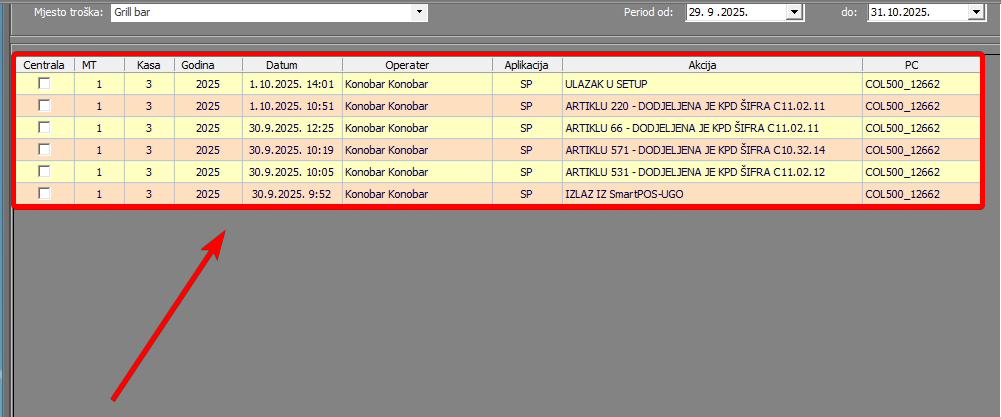Open the 'do' end date dropdown arrow
Screen dimensions: 1001x417
coord(975,12)
